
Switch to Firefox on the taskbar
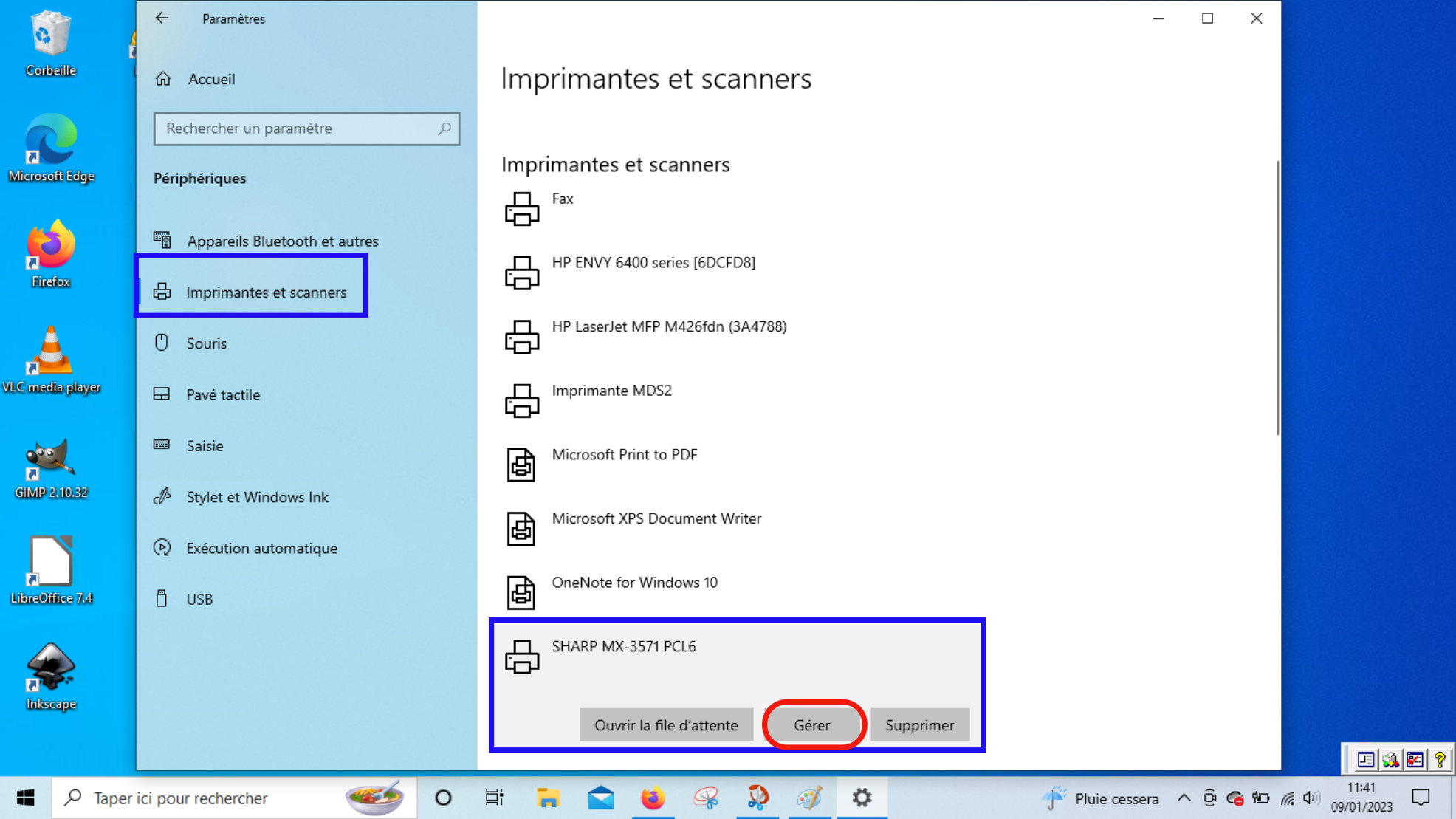pos(653,798)
